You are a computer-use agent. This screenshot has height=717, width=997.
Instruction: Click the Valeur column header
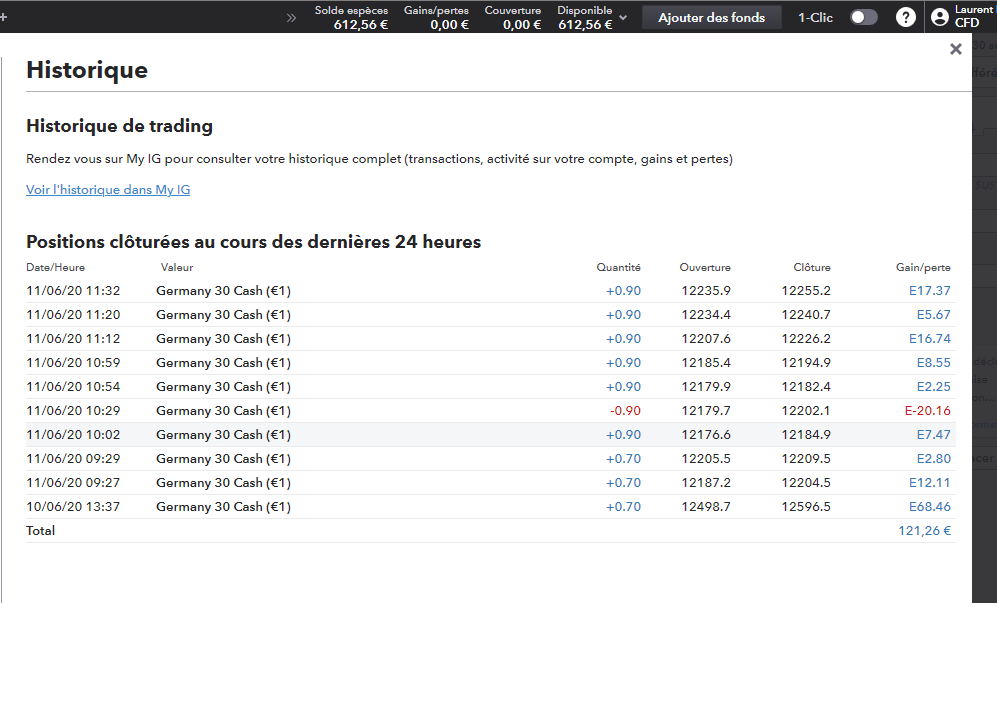pos(177,268)
